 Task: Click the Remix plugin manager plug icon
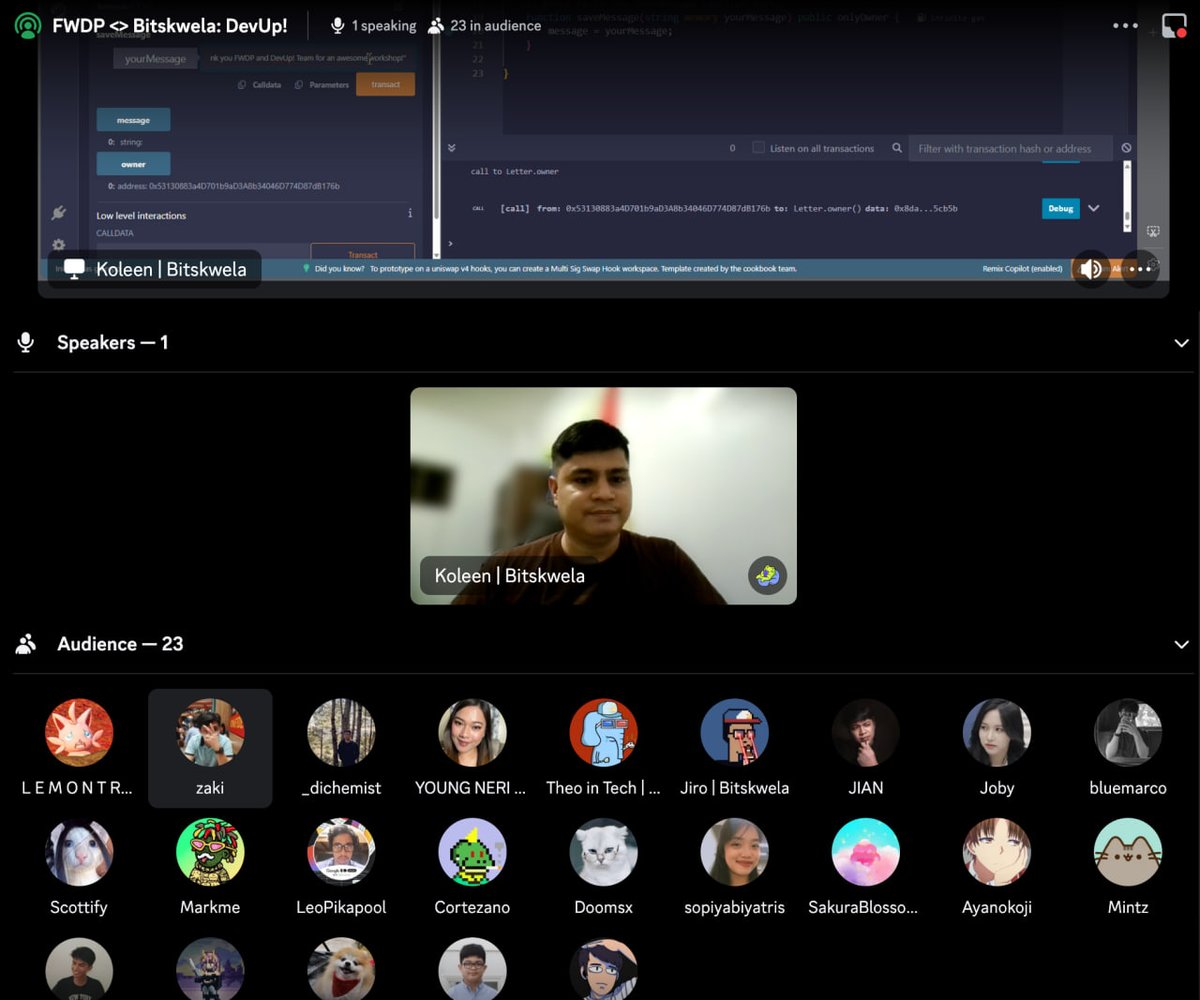tap(58, 213)
